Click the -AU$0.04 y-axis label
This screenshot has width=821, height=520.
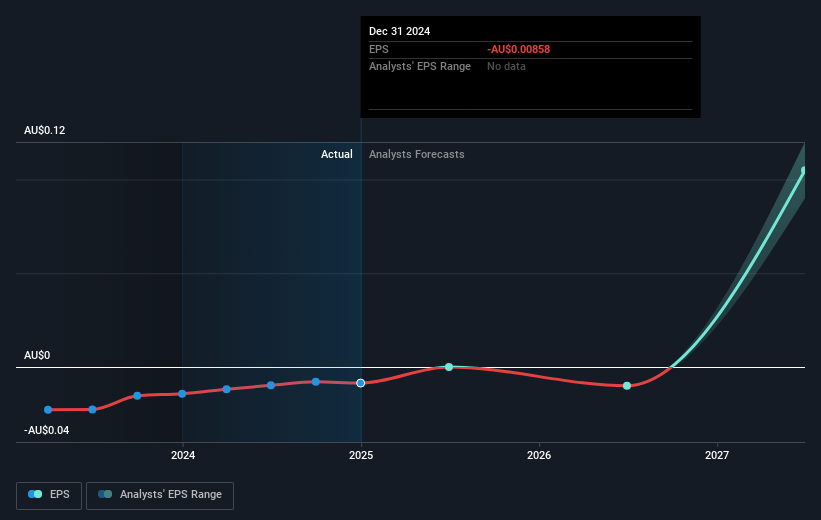click(47, 430)
